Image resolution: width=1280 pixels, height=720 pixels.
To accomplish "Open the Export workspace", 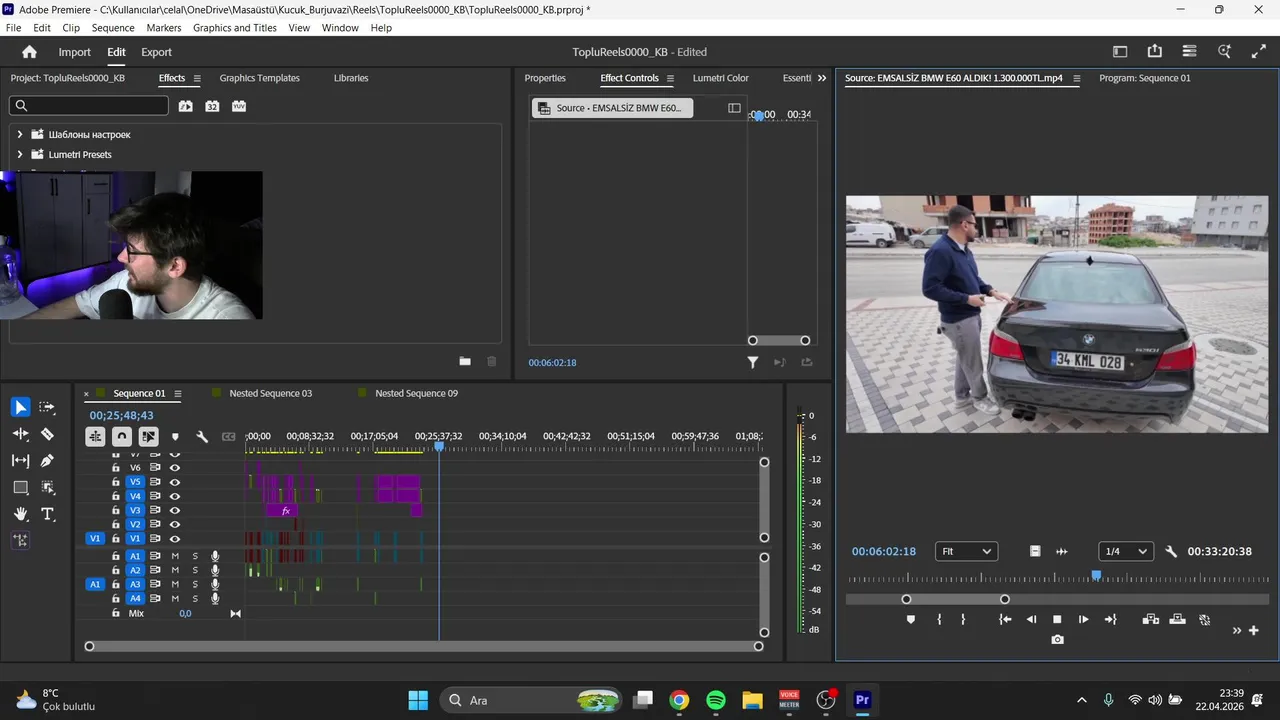I will [x=156, y=52].
